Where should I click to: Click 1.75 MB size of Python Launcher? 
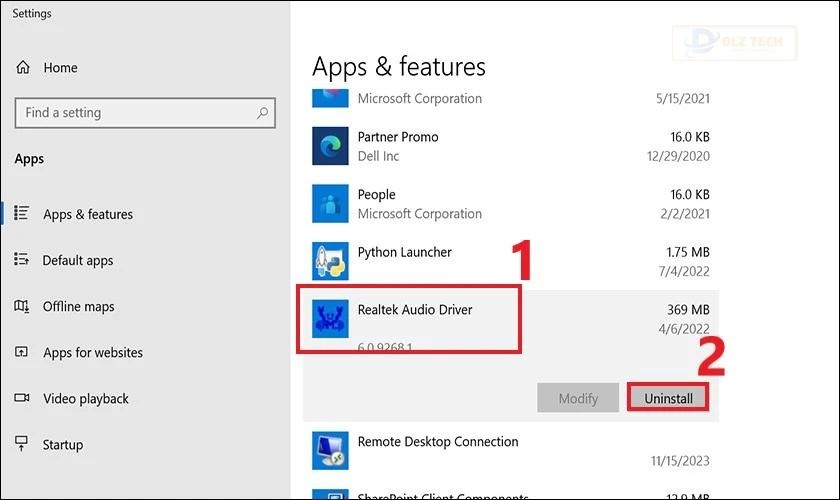pyautogui.click(x=688, y=252)
